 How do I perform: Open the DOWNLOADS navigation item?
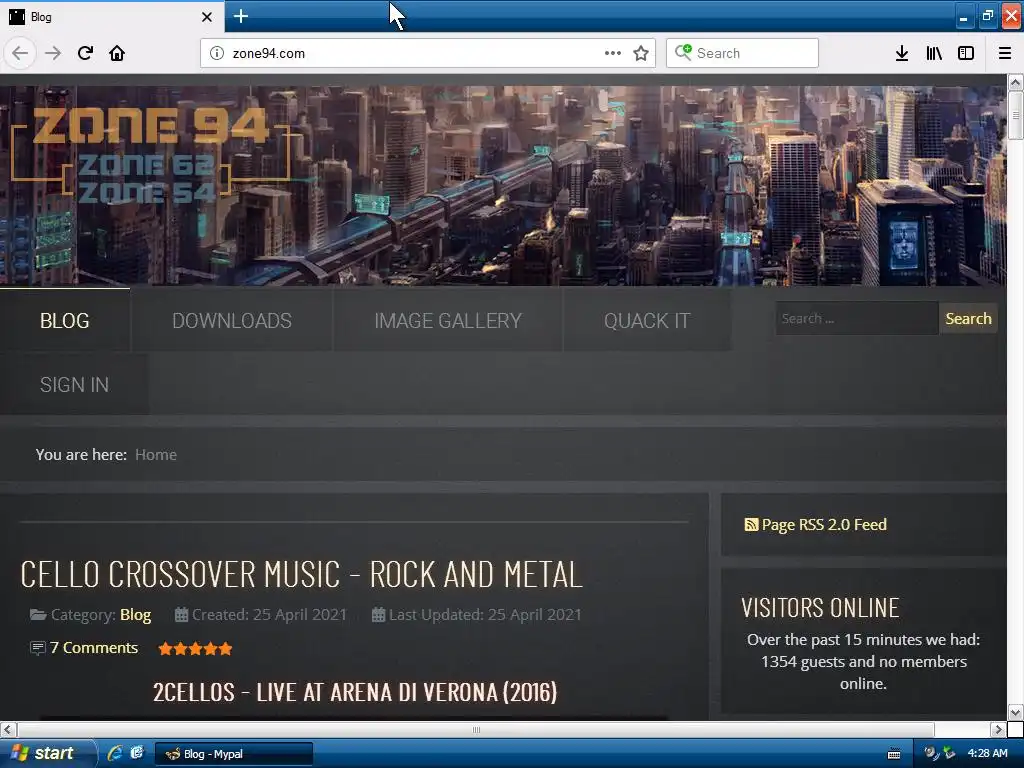click(232, 321)
